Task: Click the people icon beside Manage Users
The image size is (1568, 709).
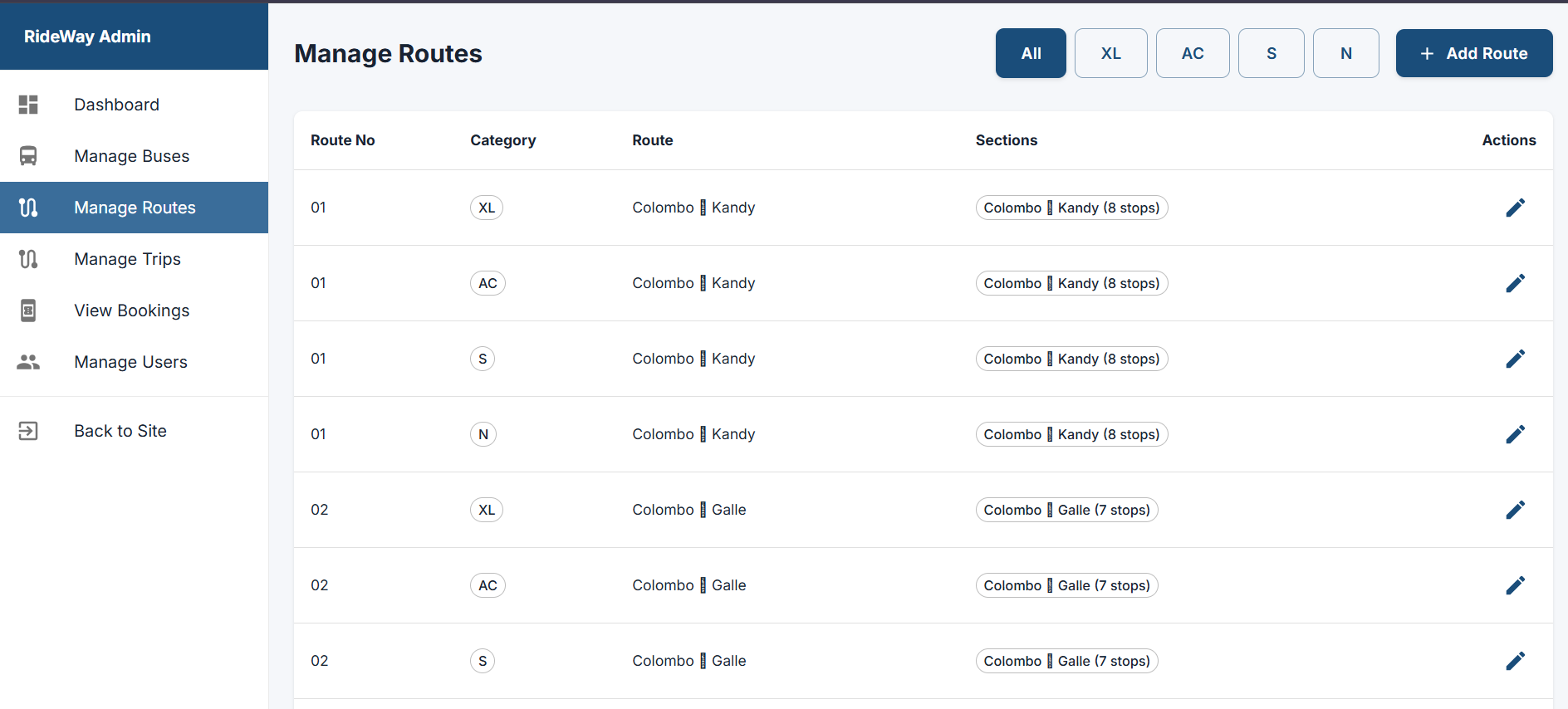Action: pyautogui.click(x=28, y=362)
